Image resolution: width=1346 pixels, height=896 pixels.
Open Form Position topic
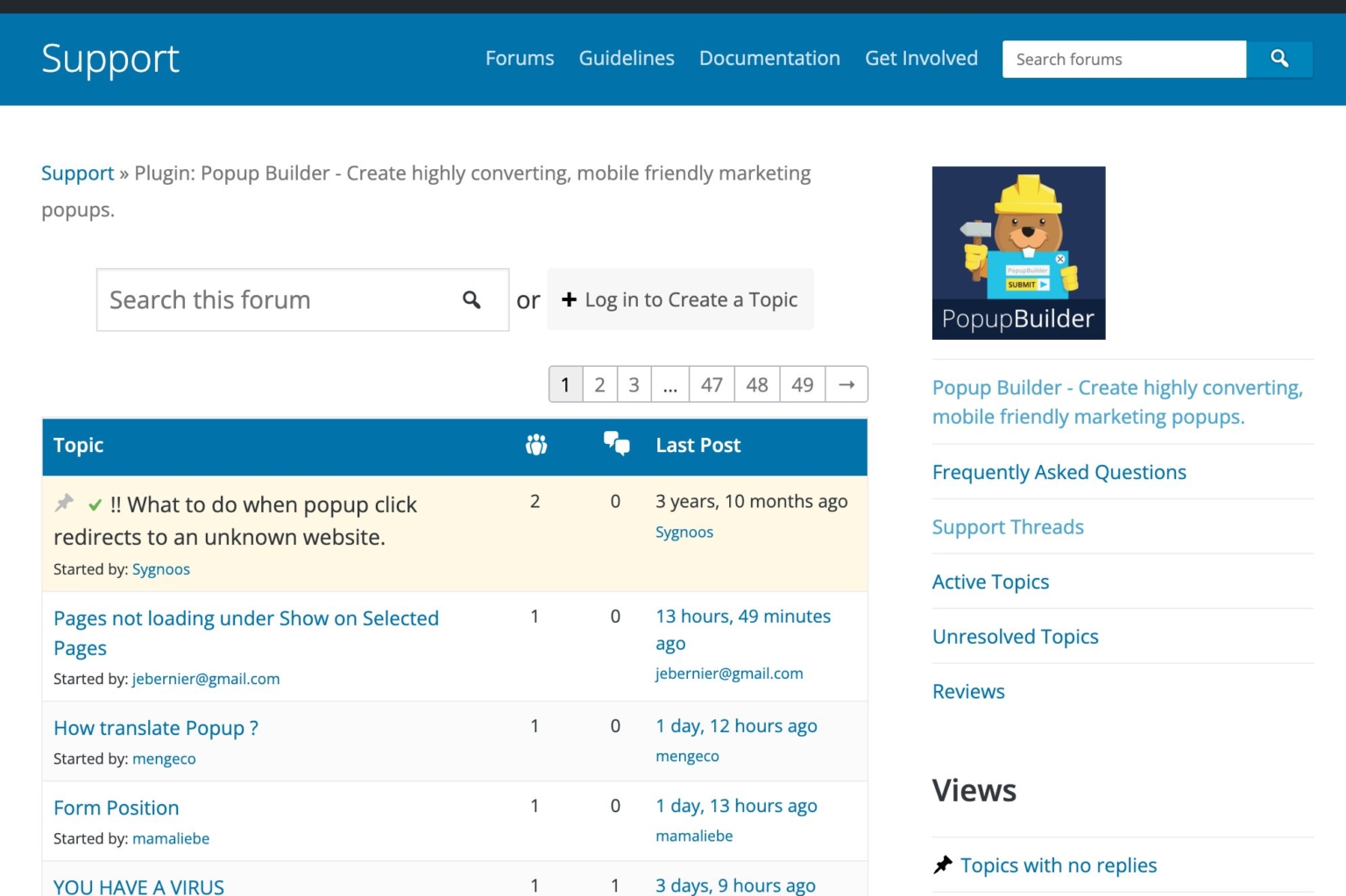[117, 808]
